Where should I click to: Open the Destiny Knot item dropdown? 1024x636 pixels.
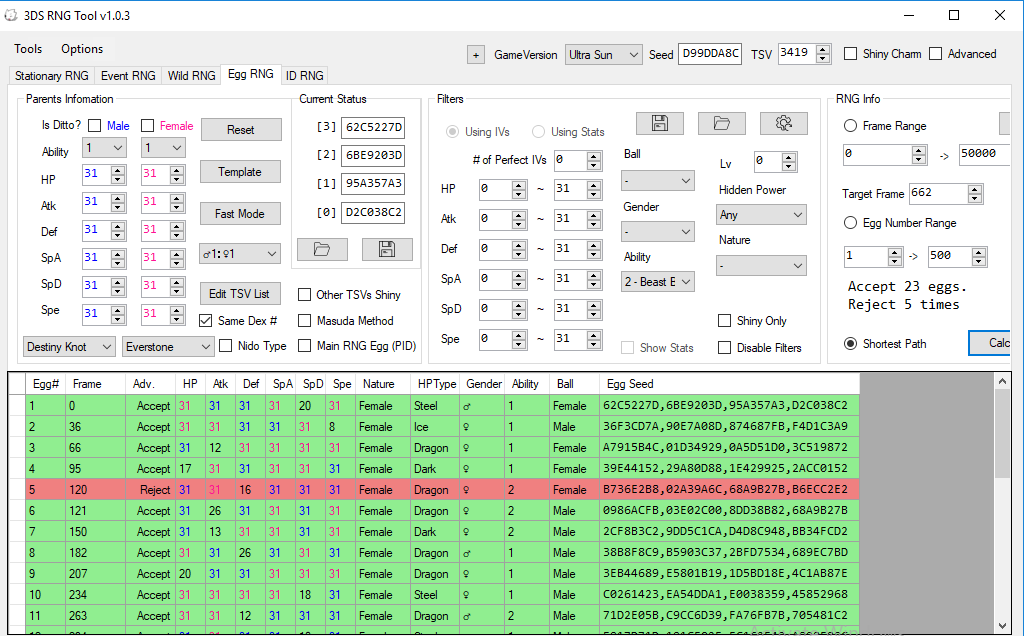[69, 347]
